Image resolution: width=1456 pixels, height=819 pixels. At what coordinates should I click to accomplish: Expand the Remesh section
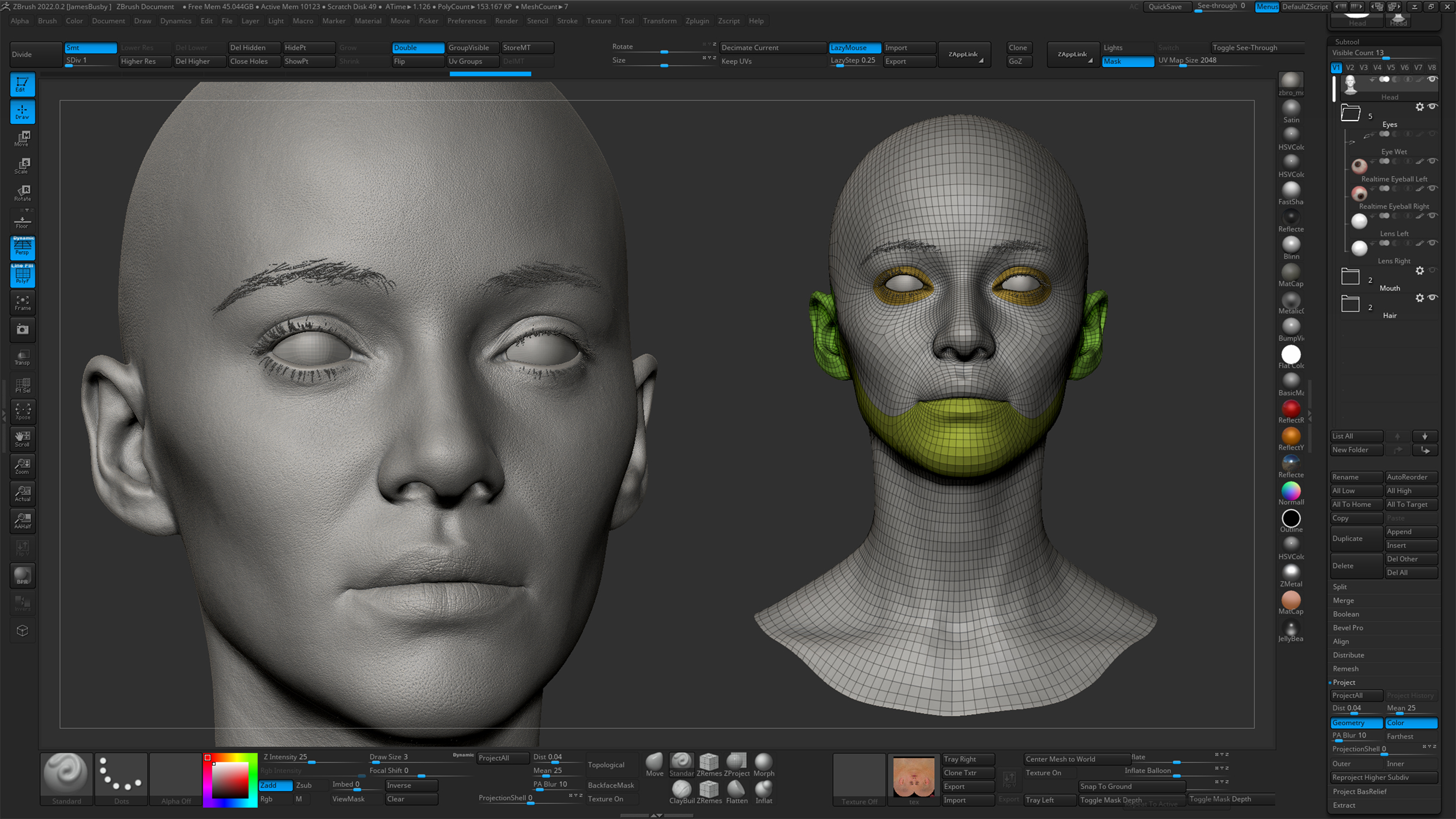[x=1345, y=669]
